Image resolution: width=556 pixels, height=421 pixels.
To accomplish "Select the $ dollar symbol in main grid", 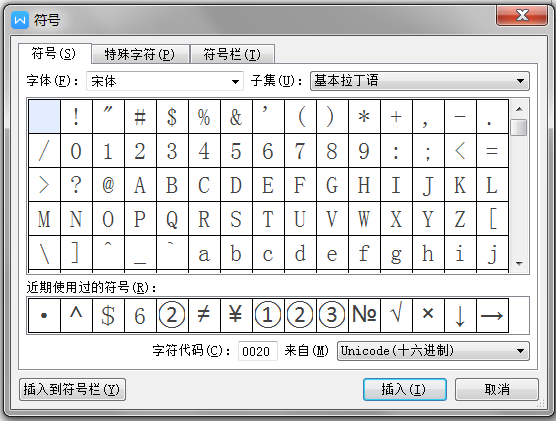I will (x=172, y=117).
